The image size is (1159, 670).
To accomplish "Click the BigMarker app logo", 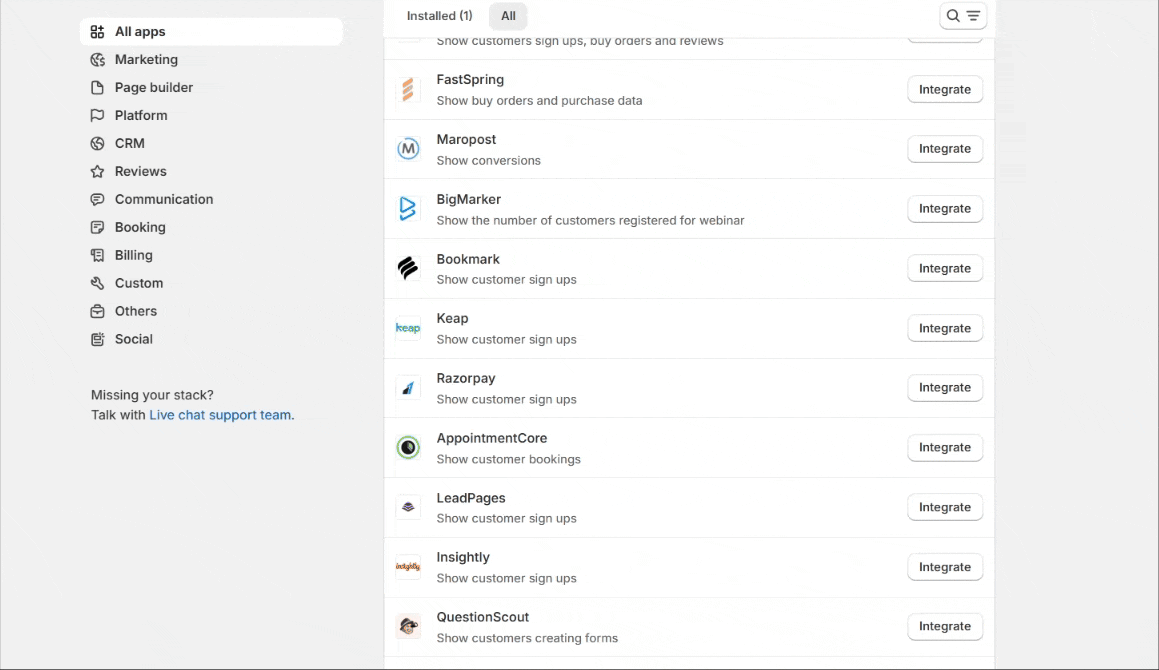I will click(408, 209).
